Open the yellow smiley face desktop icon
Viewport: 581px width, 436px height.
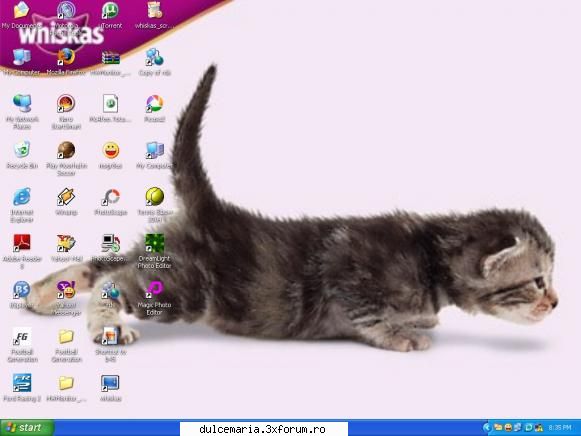click(110, 150)
